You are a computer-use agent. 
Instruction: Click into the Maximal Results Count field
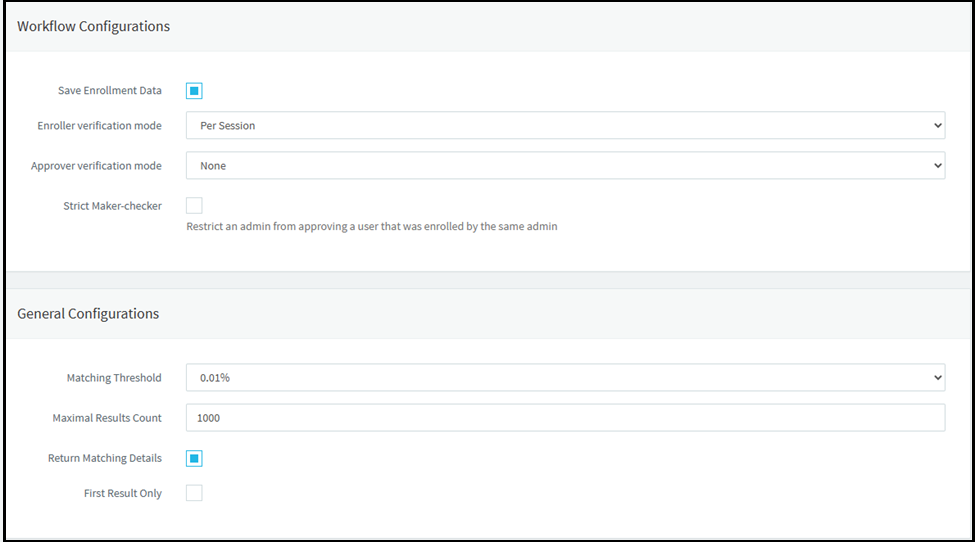pyautogui.click(x=565, y=418)
